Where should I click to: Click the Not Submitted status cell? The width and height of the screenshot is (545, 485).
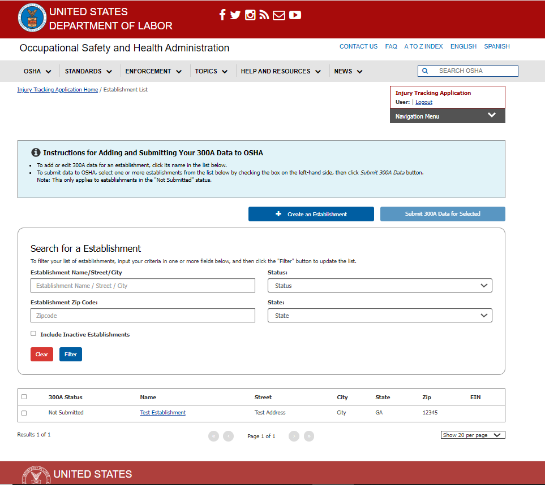(66, 413)
